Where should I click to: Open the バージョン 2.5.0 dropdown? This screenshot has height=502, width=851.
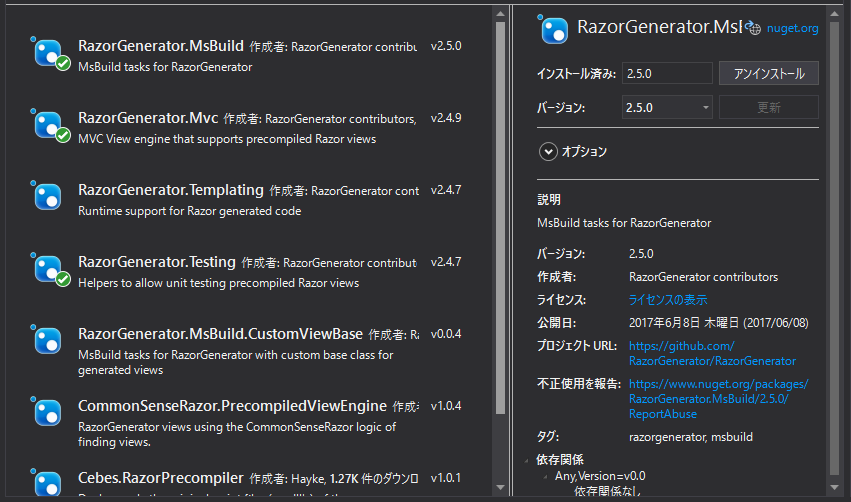(667, 107)
